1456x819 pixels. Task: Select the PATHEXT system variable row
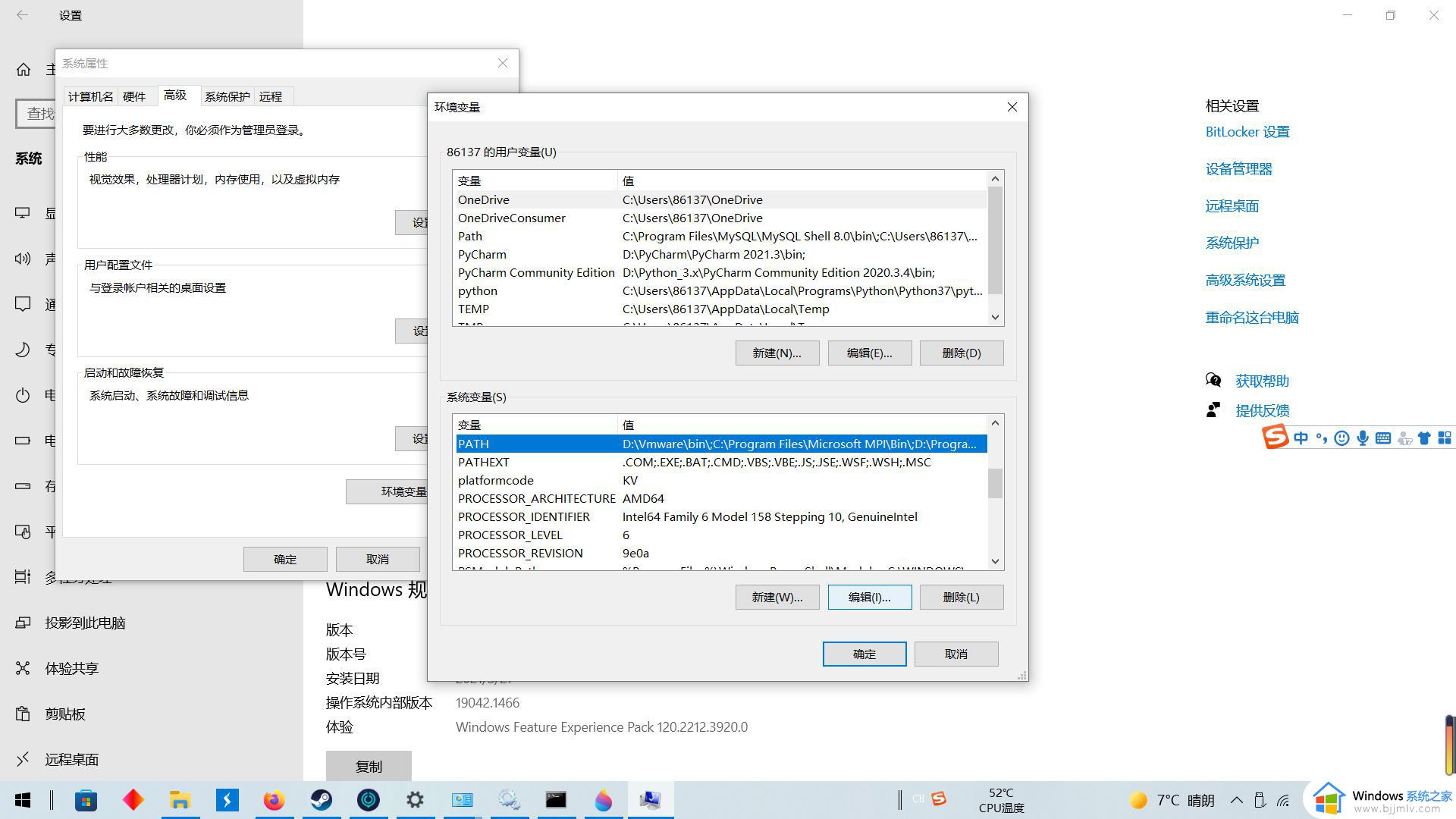tap(721, 463)
